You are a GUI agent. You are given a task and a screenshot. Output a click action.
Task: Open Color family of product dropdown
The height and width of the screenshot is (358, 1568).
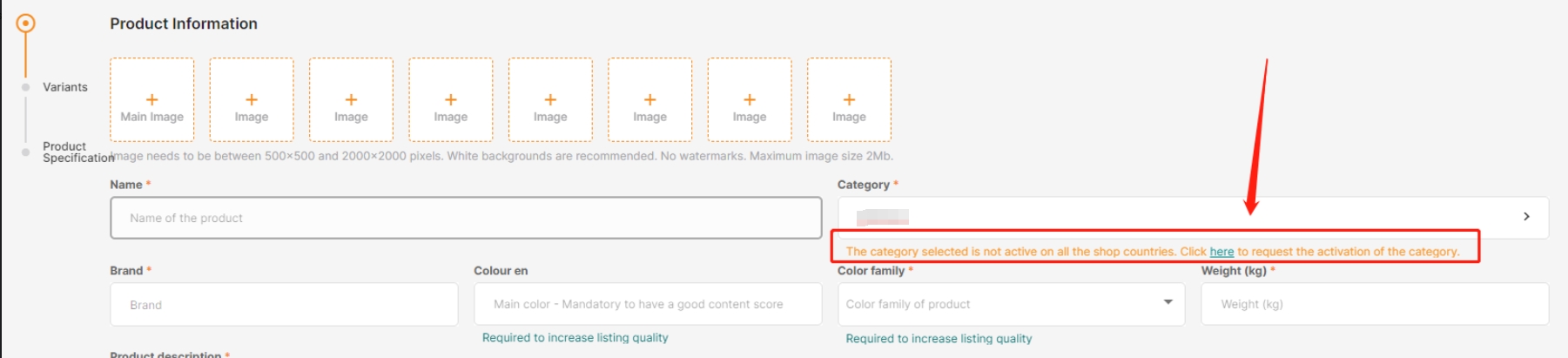pos(1011,304)
